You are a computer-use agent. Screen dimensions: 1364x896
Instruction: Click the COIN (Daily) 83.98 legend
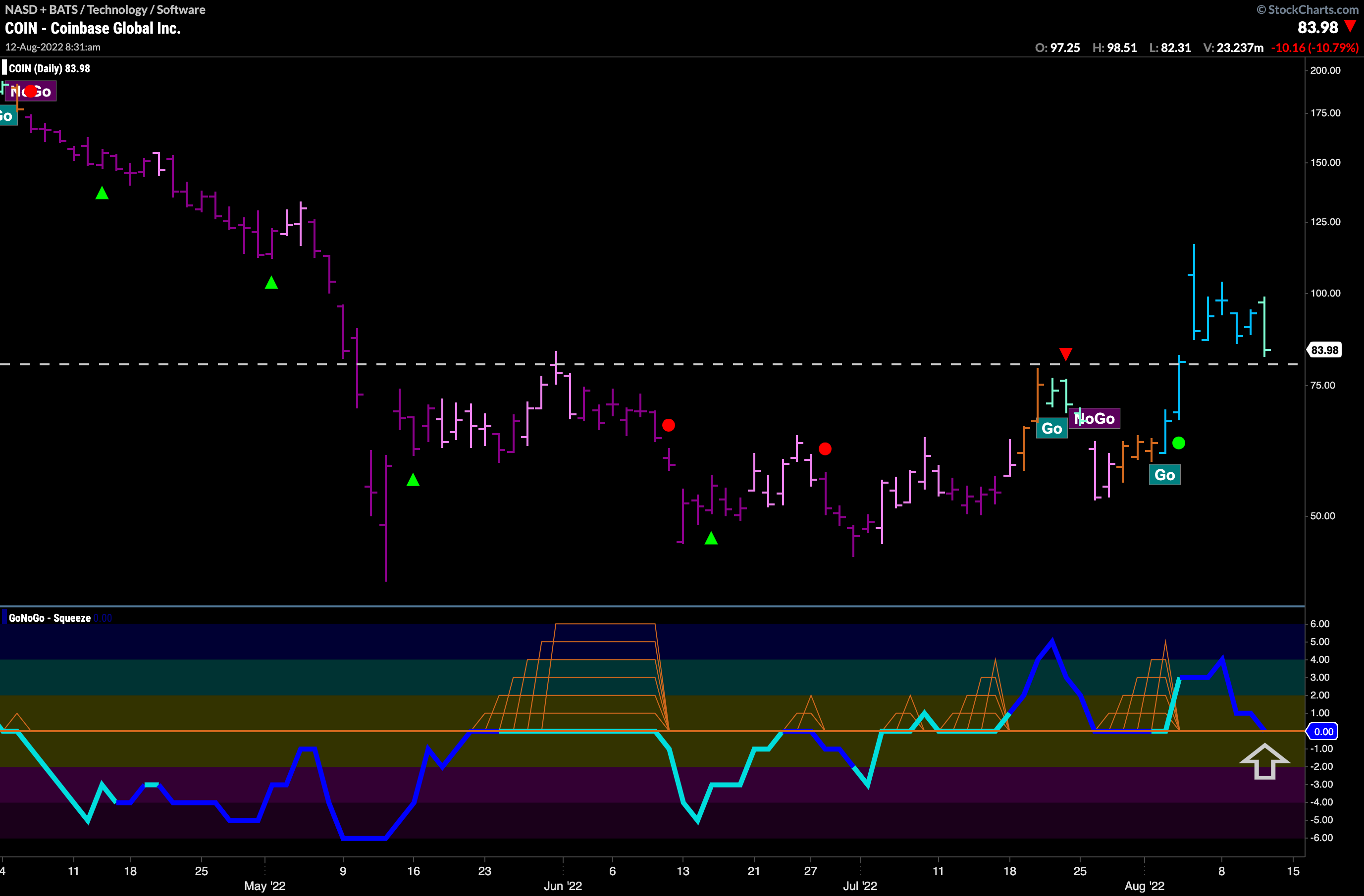click(x=50, y=69)
